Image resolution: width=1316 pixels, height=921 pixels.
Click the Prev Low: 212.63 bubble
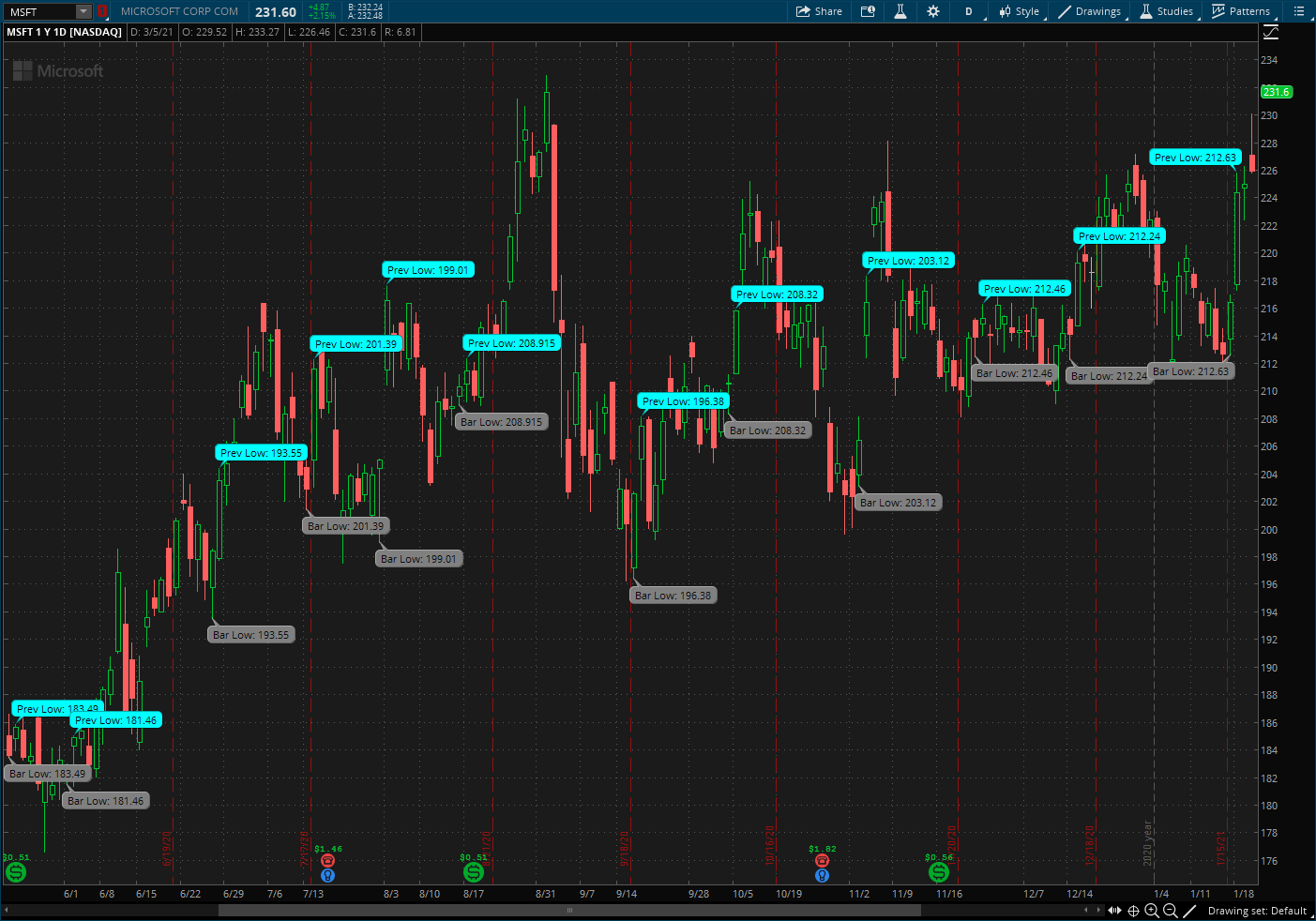click(x=1195, y=158)
